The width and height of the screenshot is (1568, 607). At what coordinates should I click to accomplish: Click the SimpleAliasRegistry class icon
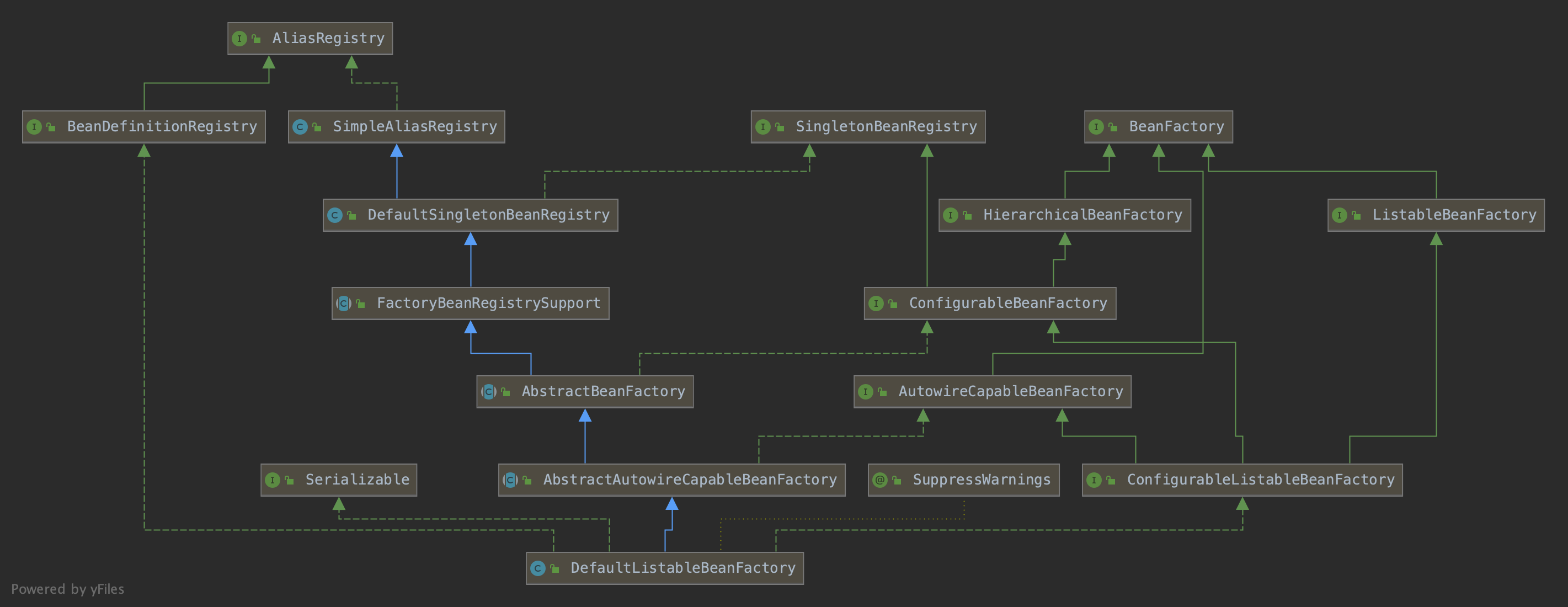300,127
